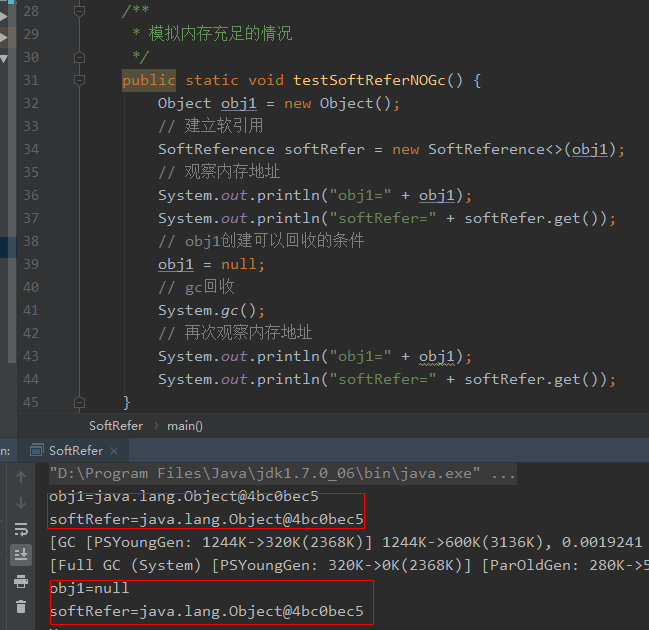Click SoftRefer in the breadcrumb bar
649x630 pixels.
coord(116,426)
